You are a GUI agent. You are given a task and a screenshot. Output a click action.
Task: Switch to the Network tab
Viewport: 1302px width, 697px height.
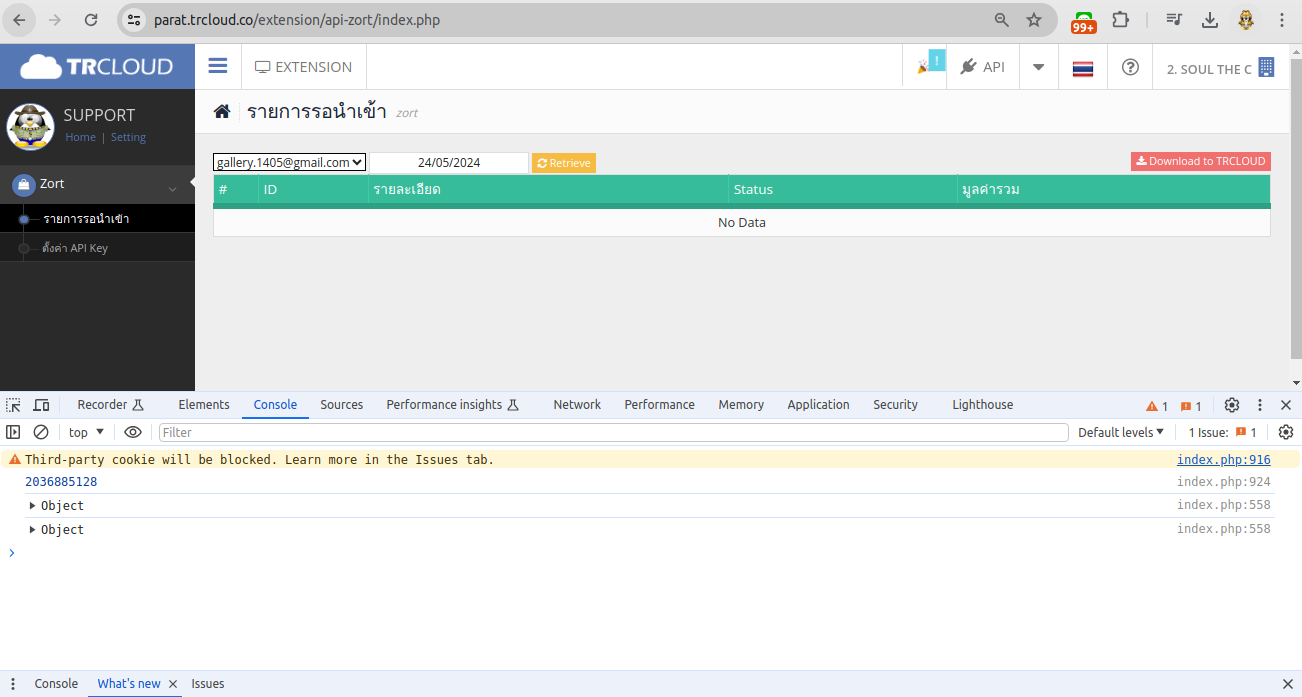(x=577, y=405)
